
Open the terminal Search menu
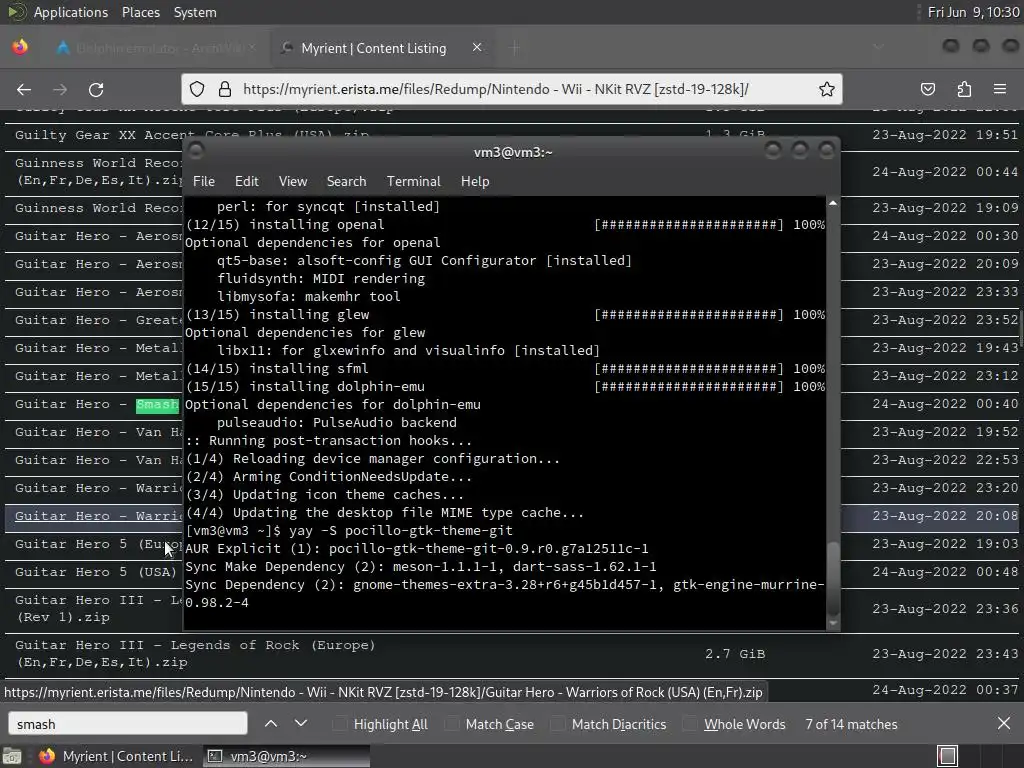(x=346, y=182)
